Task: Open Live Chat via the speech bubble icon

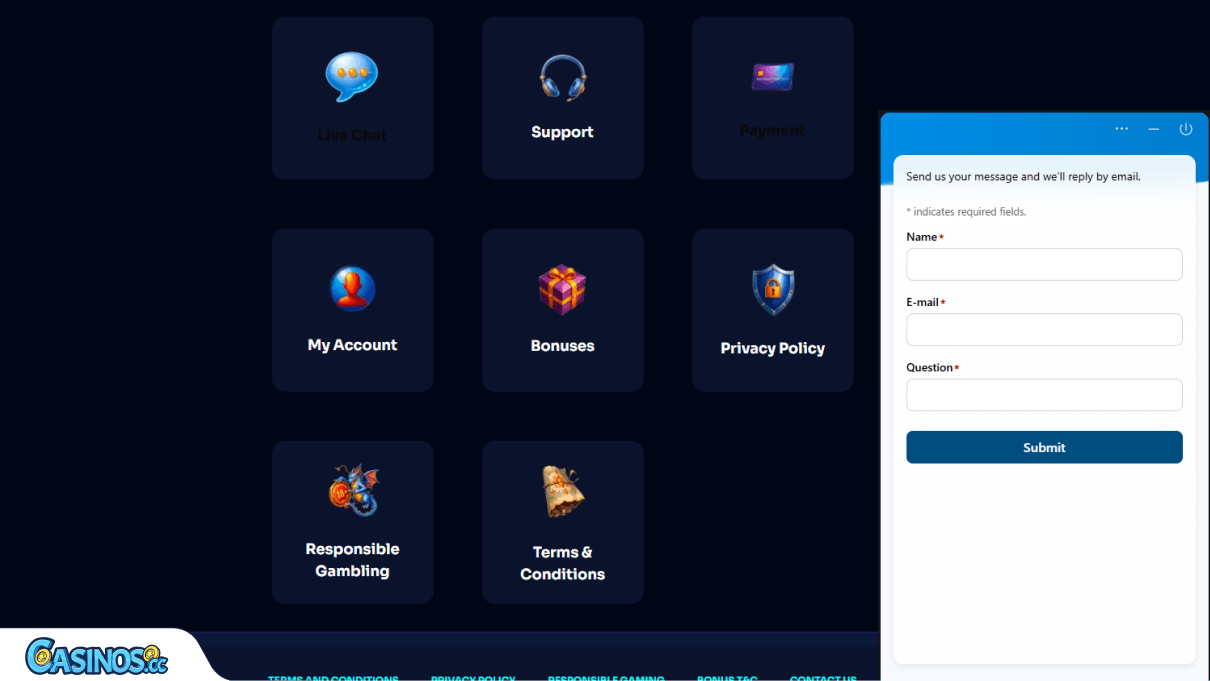Action: [x=352, y=75]
